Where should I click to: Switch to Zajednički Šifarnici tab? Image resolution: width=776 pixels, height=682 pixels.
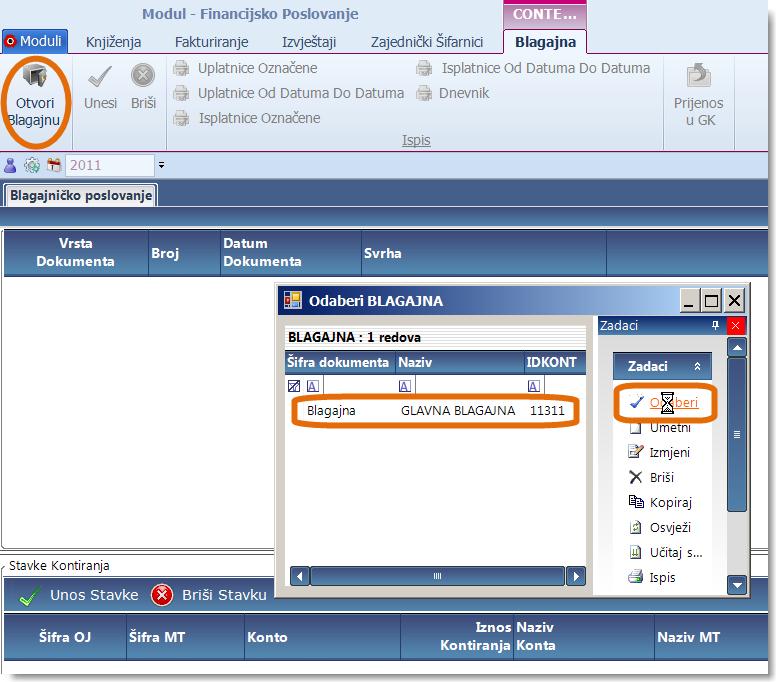[427, 42]
